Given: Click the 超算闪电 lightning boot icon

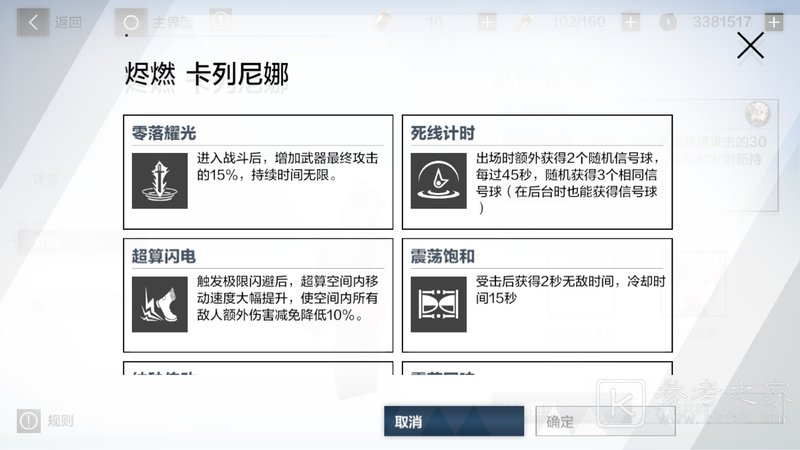Looking at the screenshot, I should 160,305.
